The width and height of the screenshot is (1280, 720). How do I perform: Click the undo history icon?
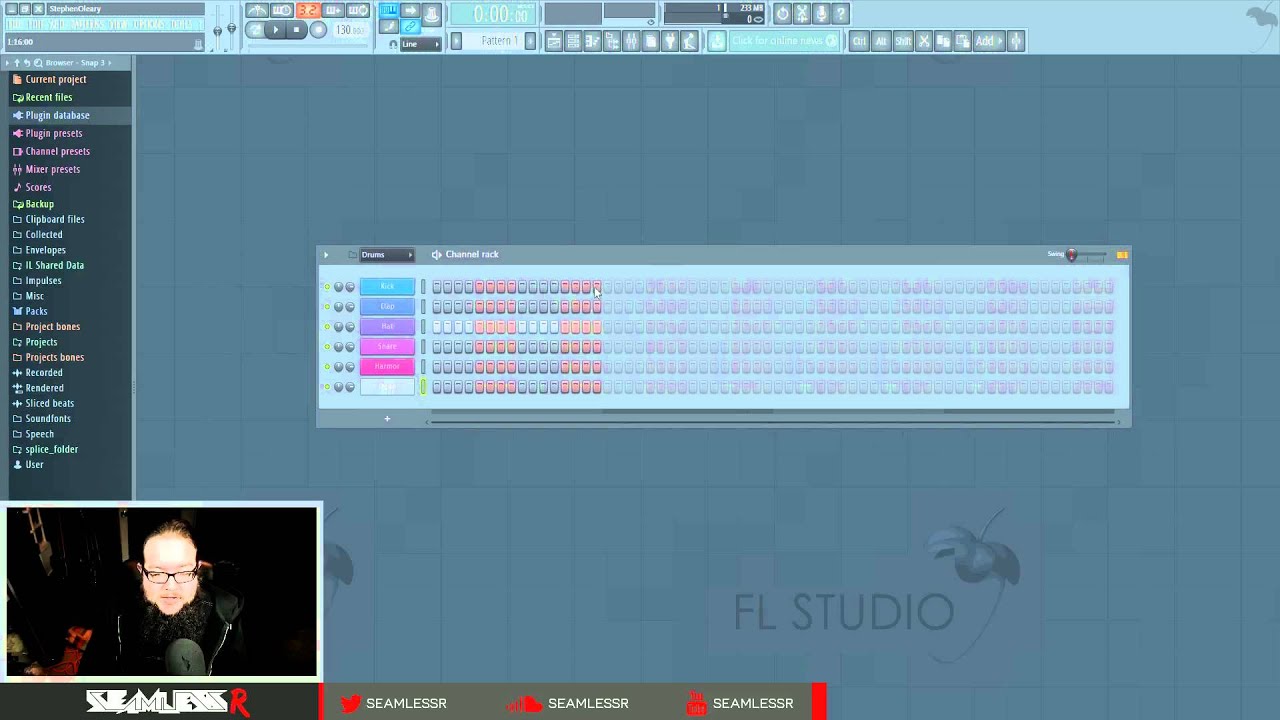coord(782,13)
